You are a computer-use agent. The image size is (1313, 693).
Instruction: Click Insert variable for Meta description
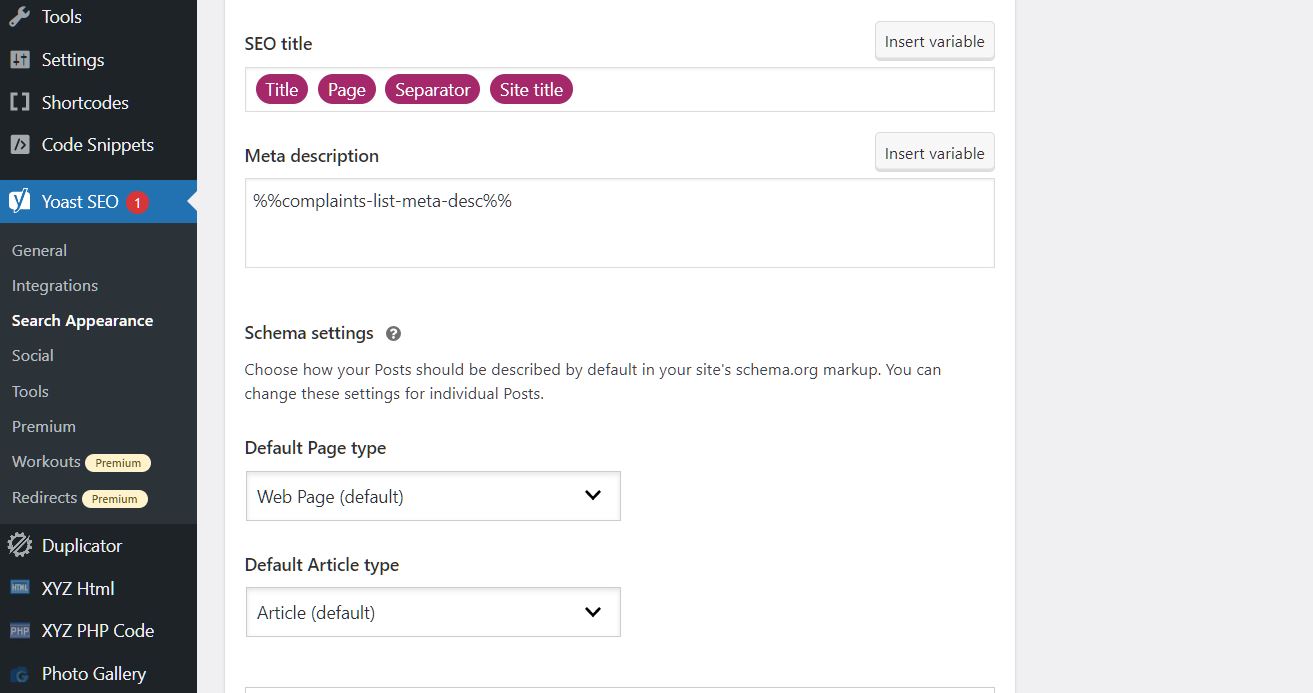[x=934, y=153]
